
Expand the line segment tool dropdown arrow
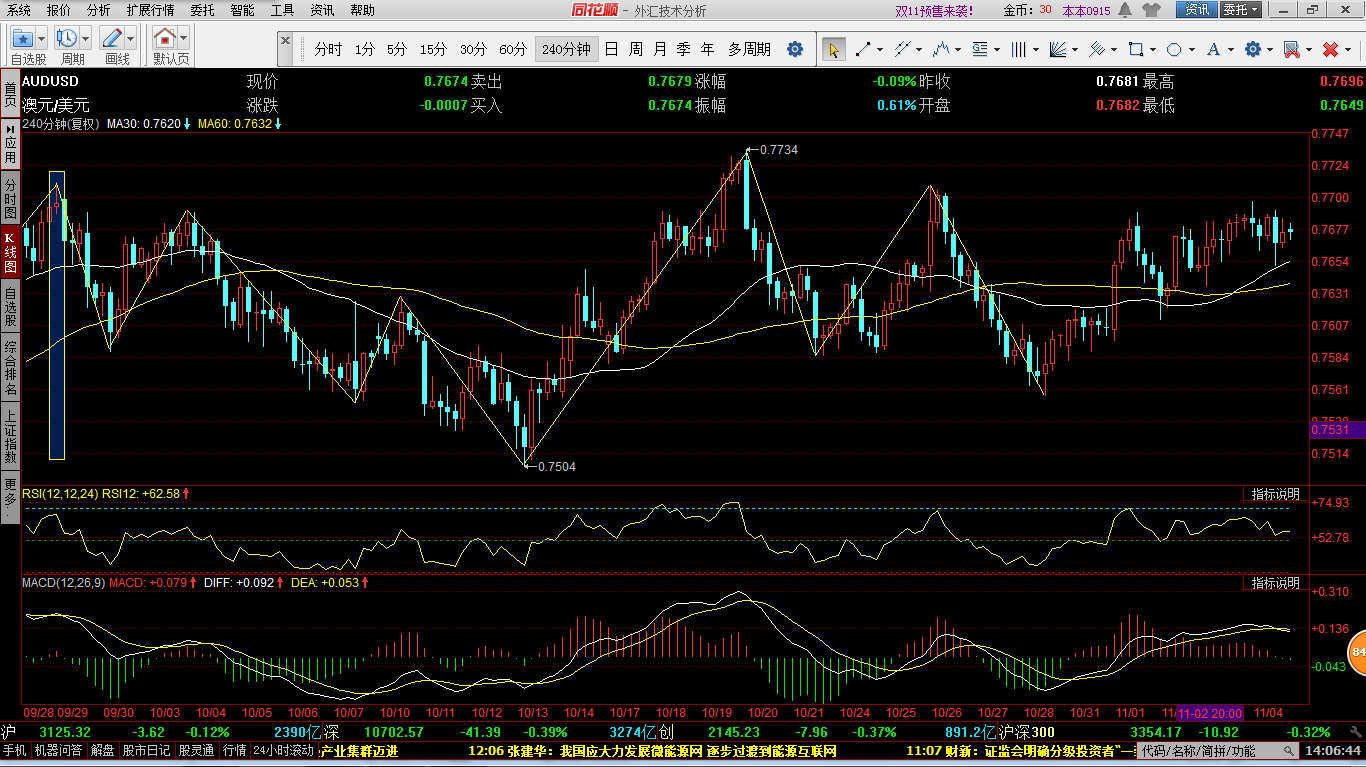880,49
